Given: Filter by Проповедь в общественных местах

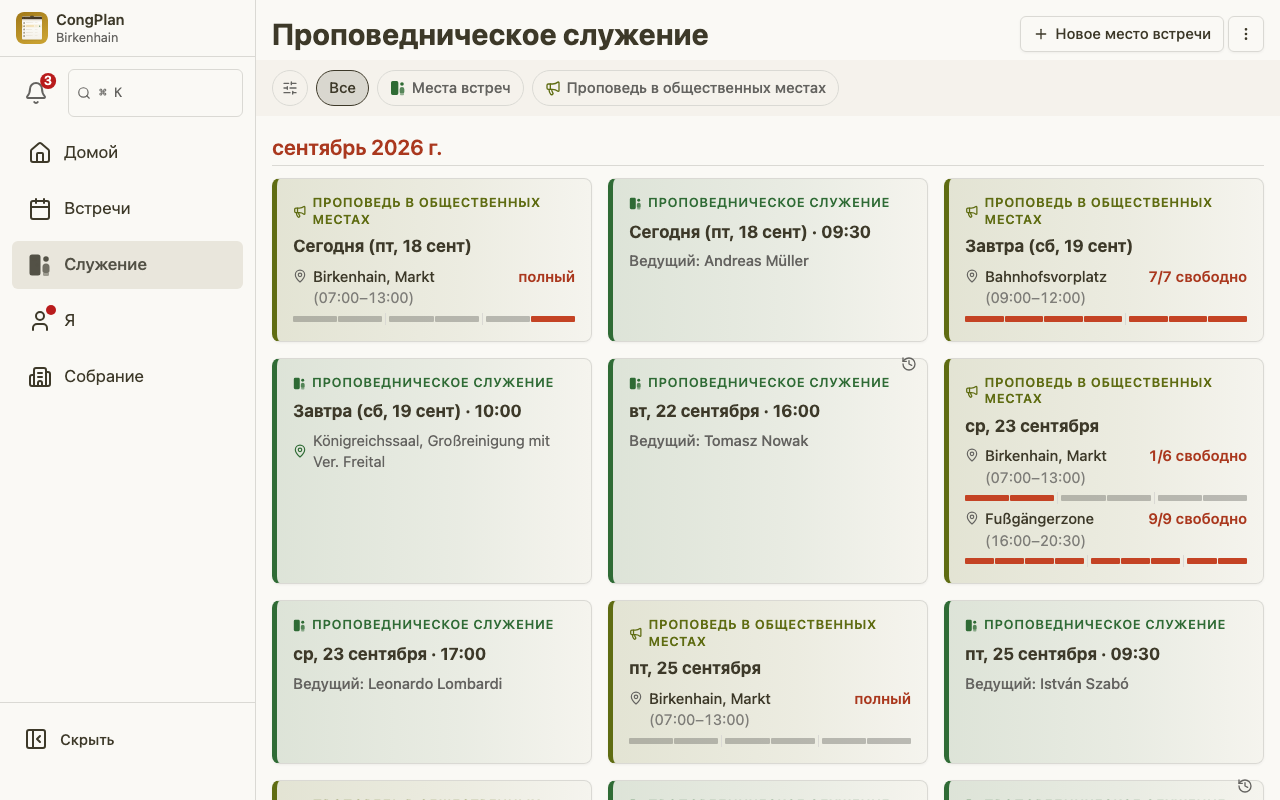Looking at the screenshot, I should [685, 88].
